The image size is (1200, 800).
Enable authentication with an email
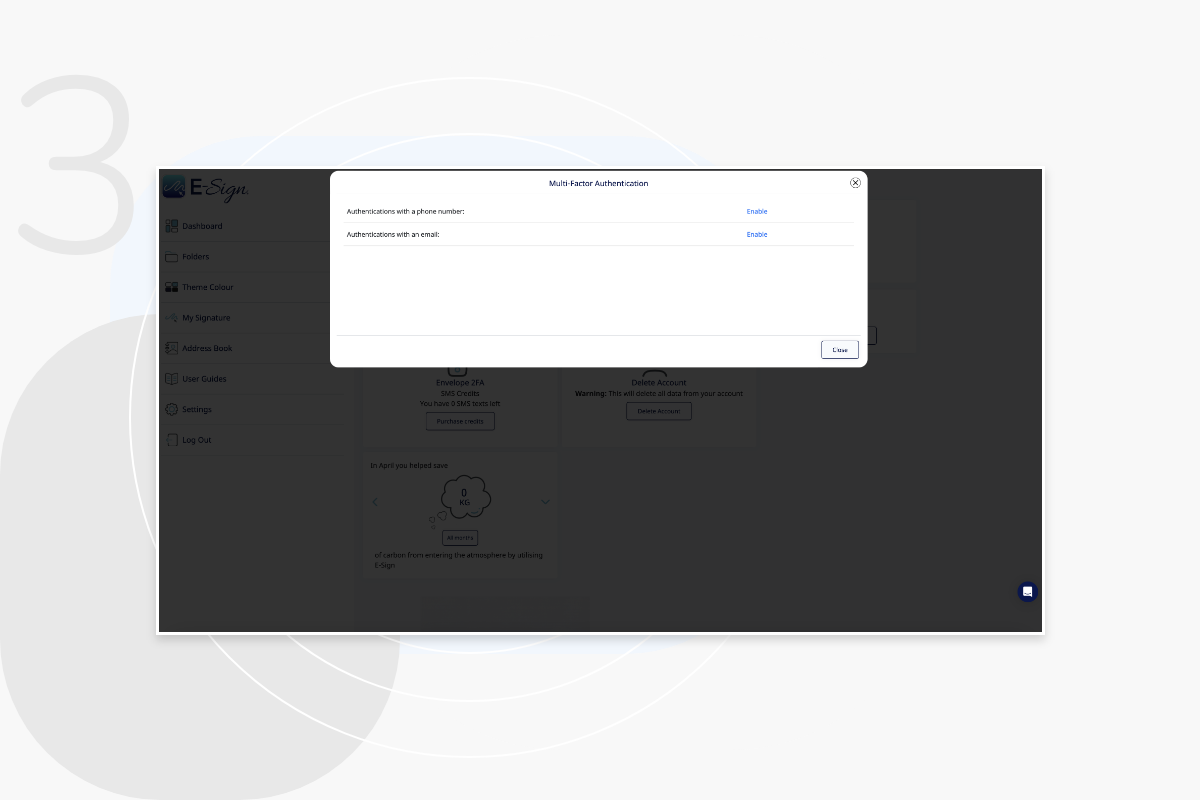point(757,234)
